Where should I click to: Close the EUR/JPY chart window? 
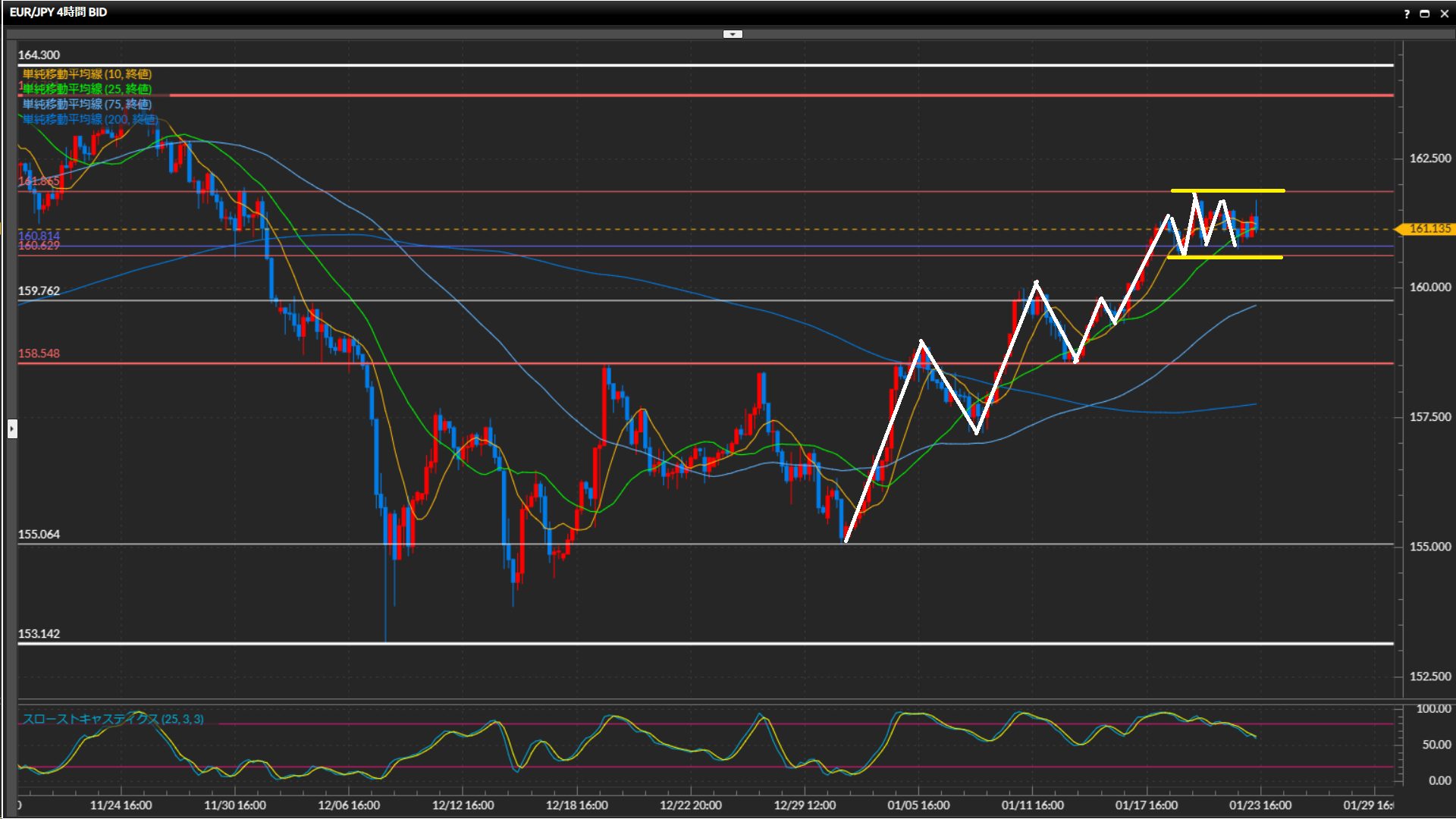(1444, 14)
